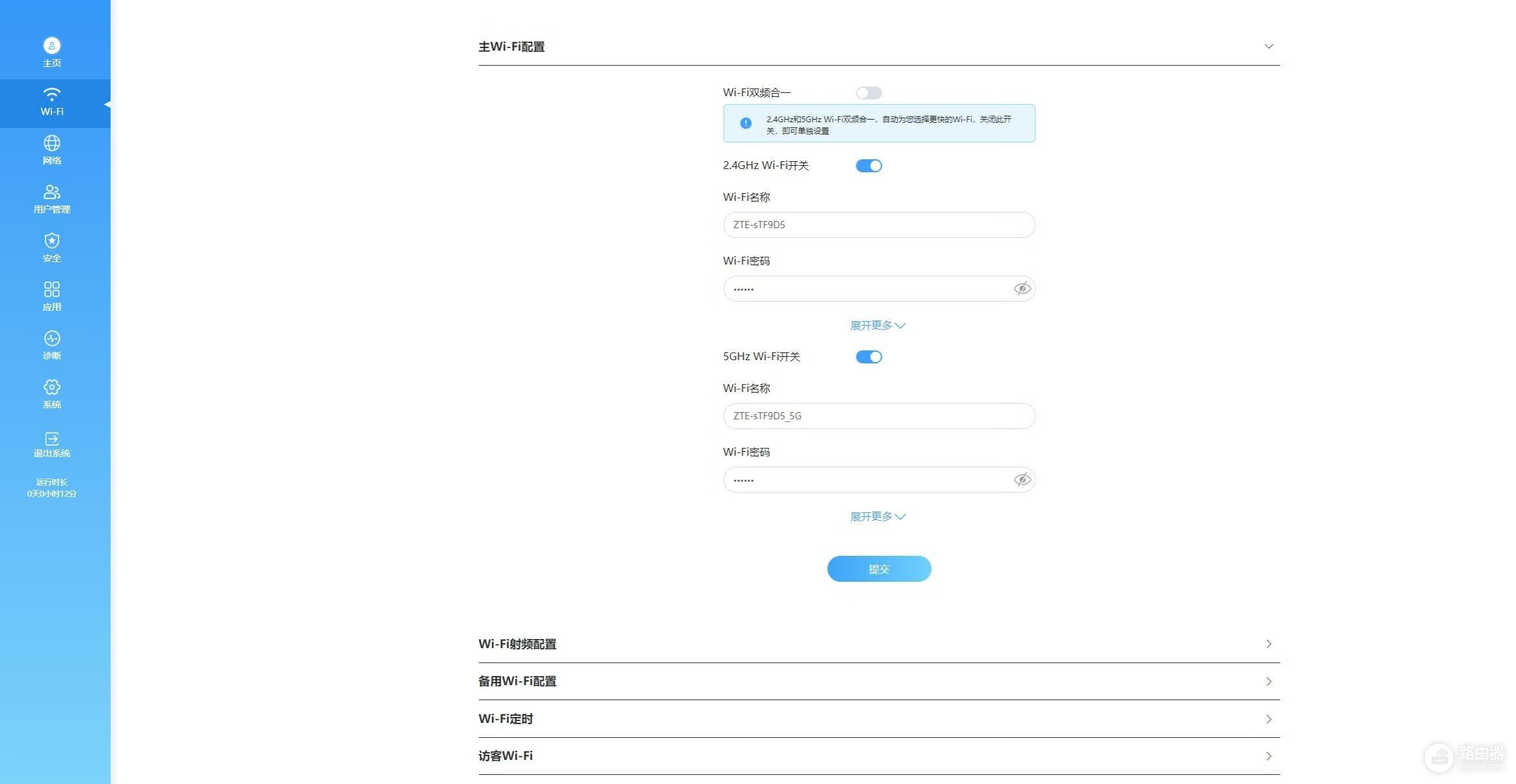Image resolution: width=1516 pixels, height=784 pixels.
Task: Open the 安全 shield icon
Action: [52, 241]
